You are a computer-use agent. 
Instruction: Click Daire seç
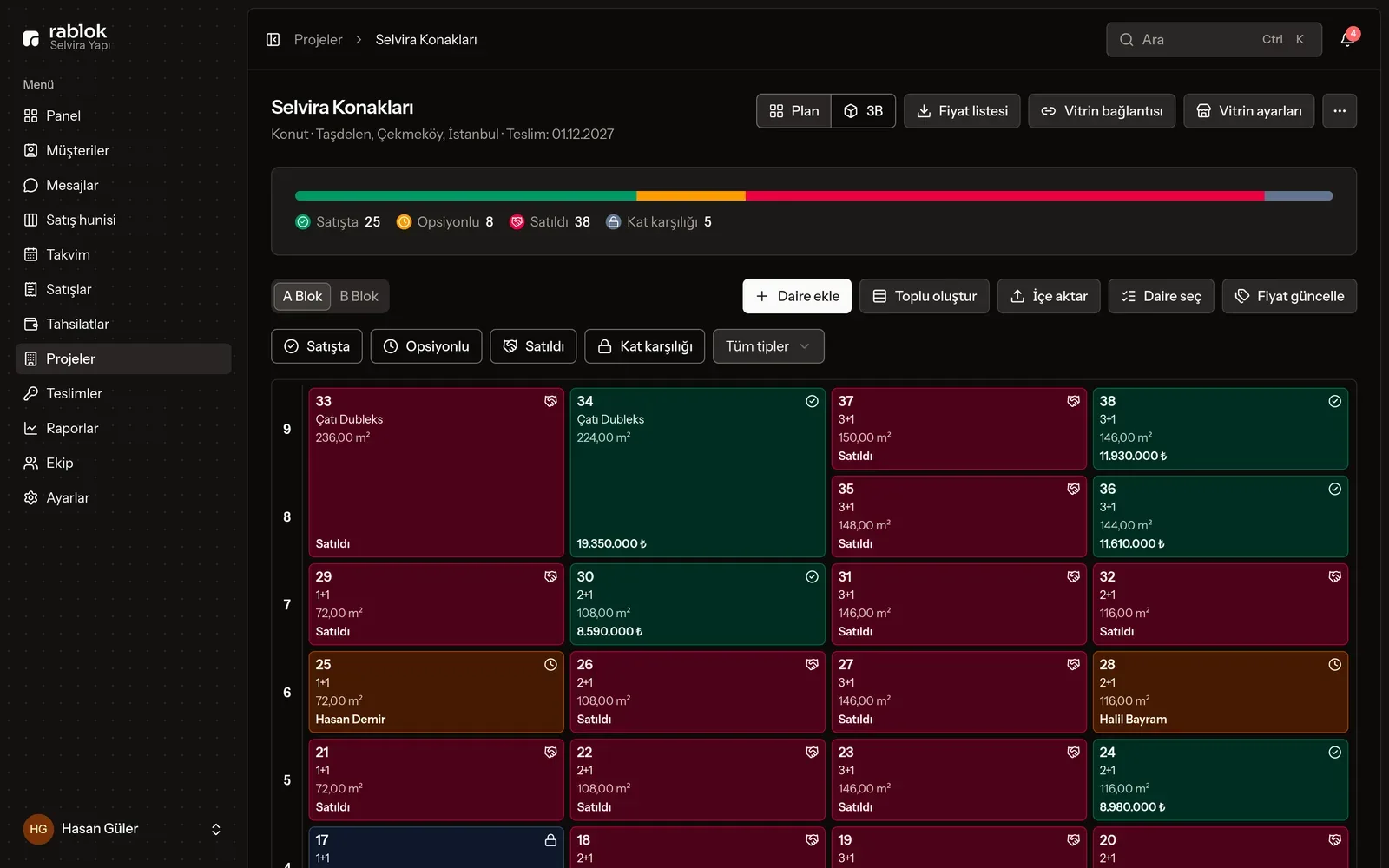[x=1161, y=296]
